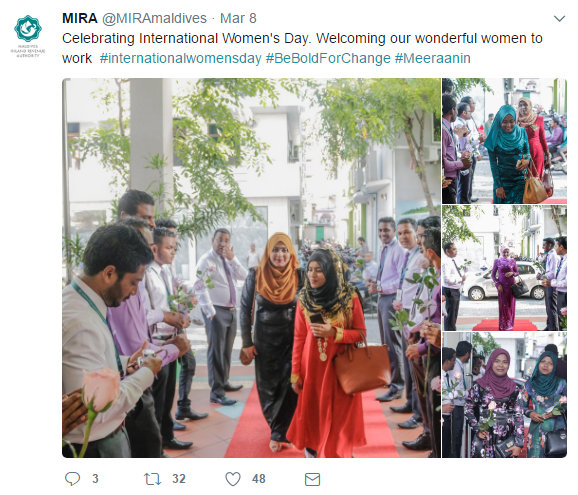Send tweet via direct message envelope
578x495 pixels.
[x=313, y=479]
